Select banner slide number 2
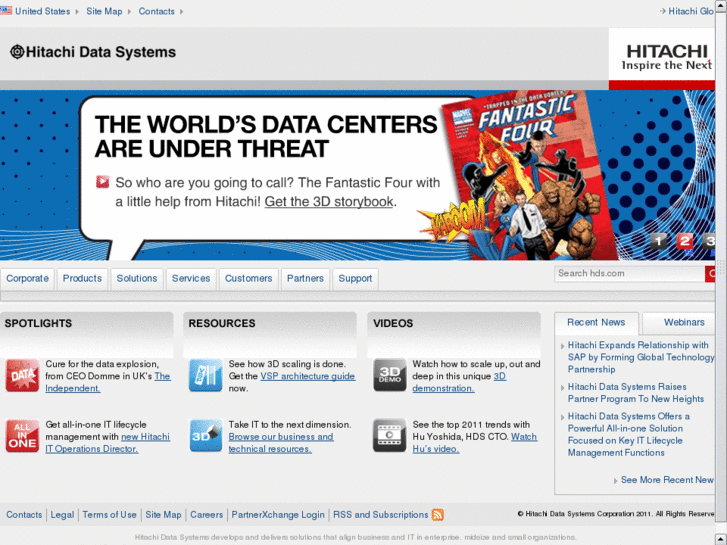 coord(685,241)
